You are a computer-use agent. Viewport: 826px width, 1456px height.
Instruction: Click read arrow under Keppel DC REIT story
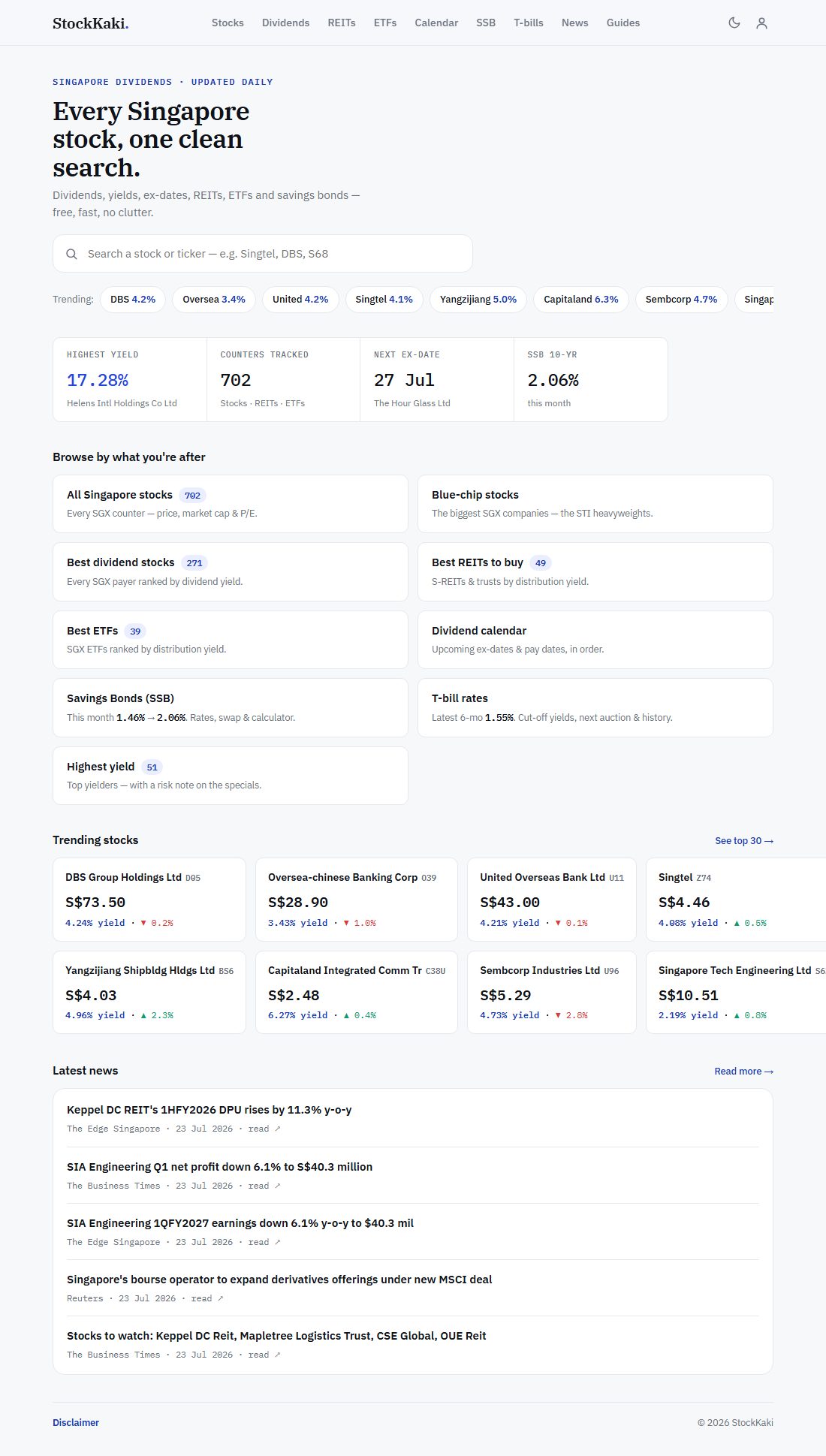pyautogui.click(x=264, y=1129)
